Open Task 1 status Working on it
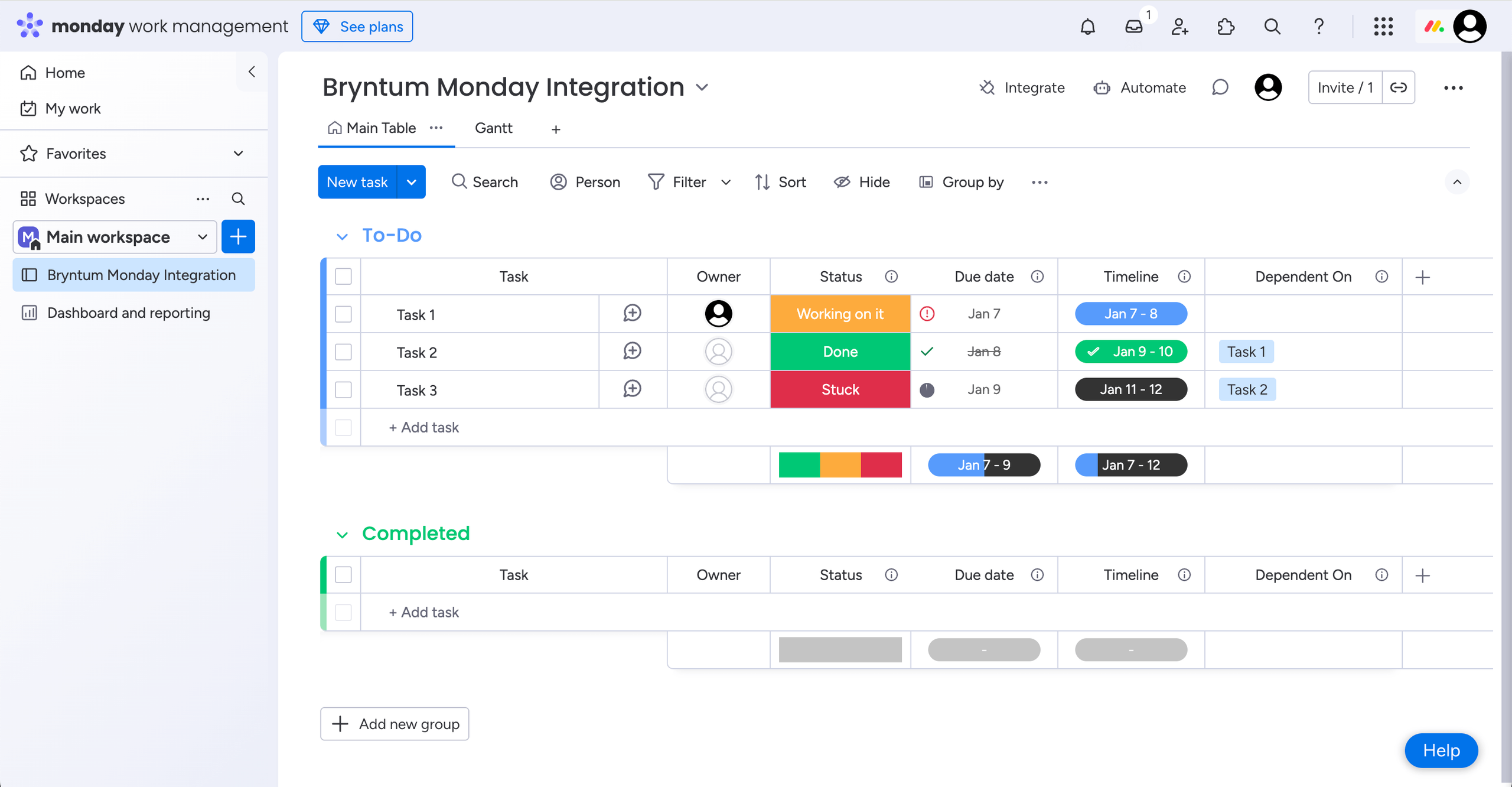1512x787 pixels. (x=840, y=314)
